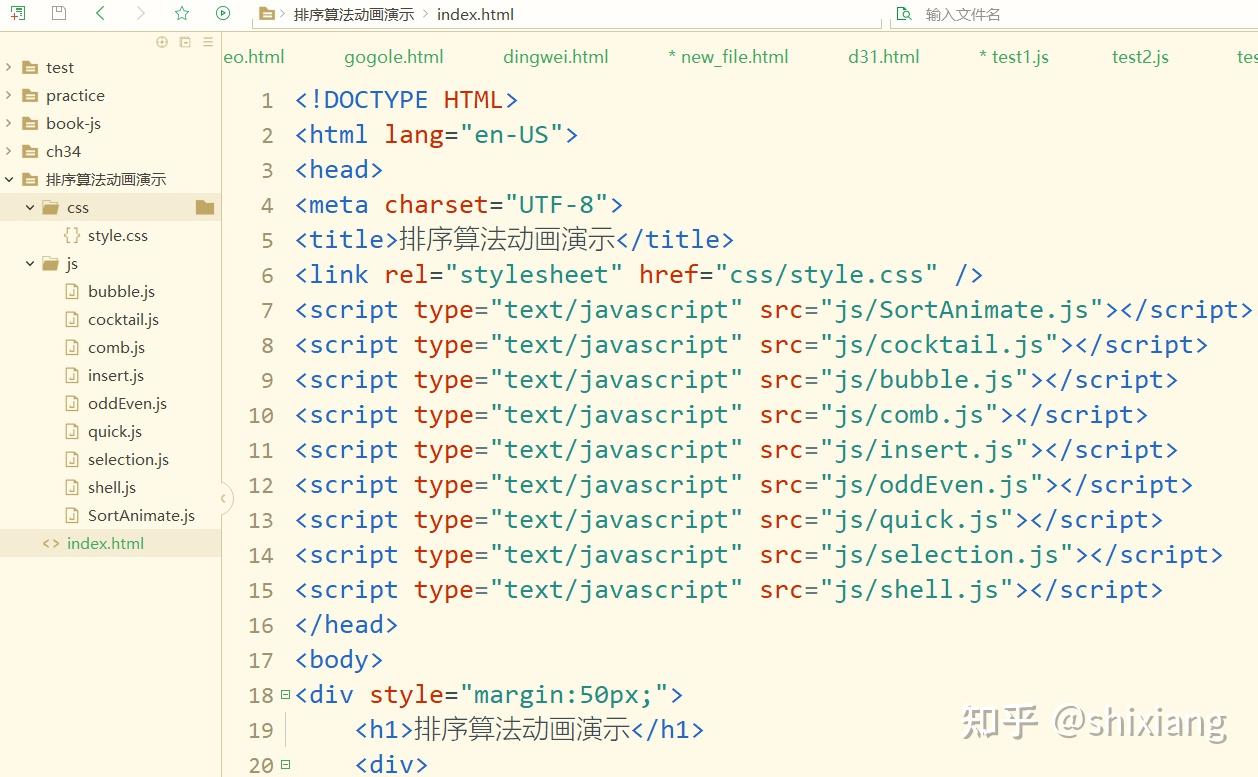This screenshot has height=777, width=1258.
Task: Collapse the css folder
Action: pyautogui.click(x=30, y=207)
